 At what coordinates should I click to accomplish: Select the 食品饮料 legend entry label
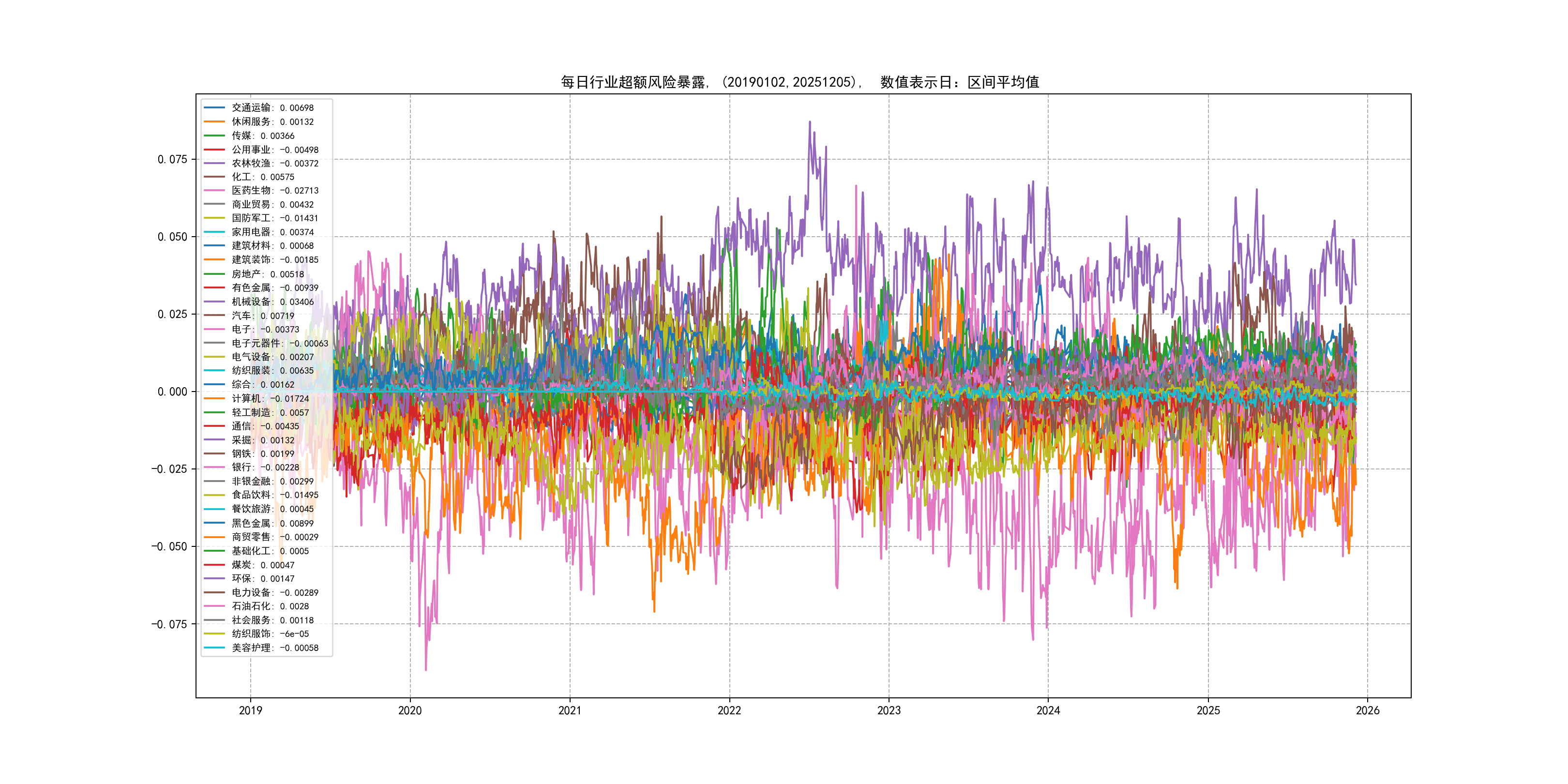[274, 495]
